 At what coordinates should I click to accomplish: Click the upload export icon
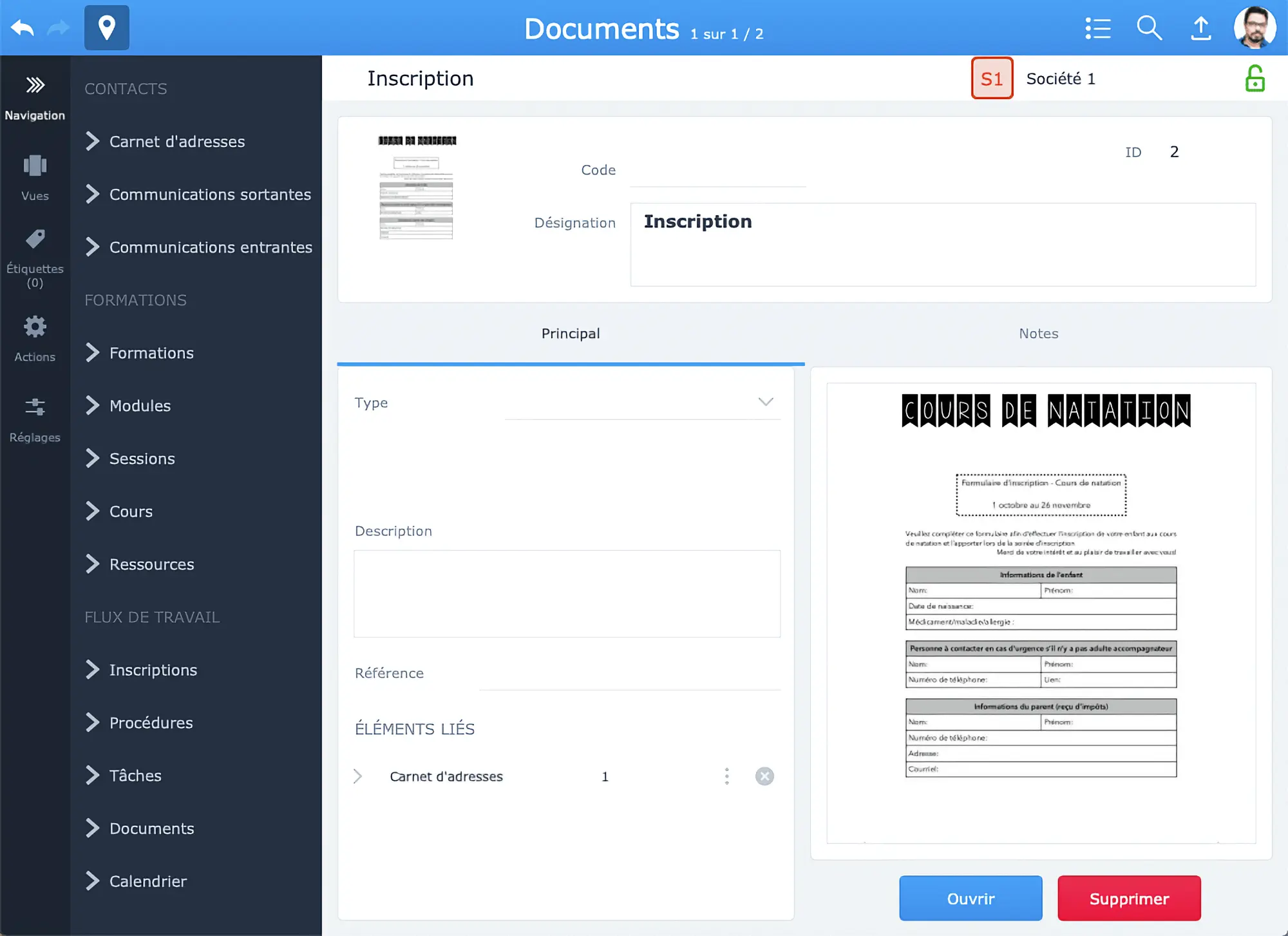[1201, 28]
